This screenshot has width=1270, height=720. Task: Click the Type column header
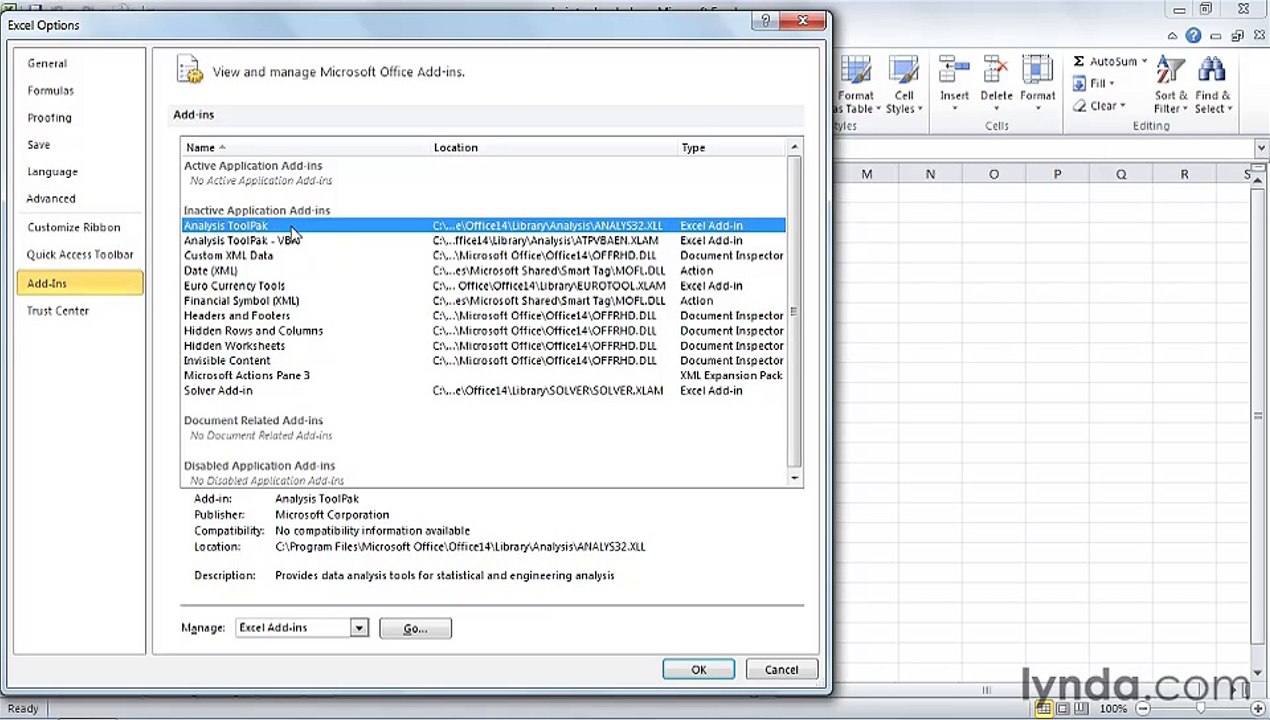pyautogui.click(x=732, y=147)
